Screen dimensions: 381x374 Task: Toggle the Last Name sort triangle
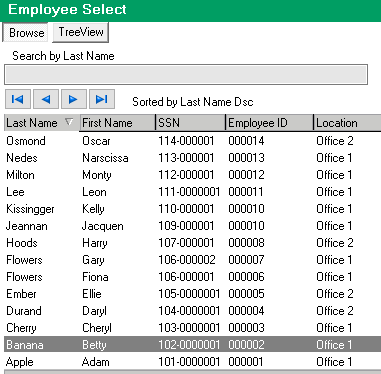69,122
